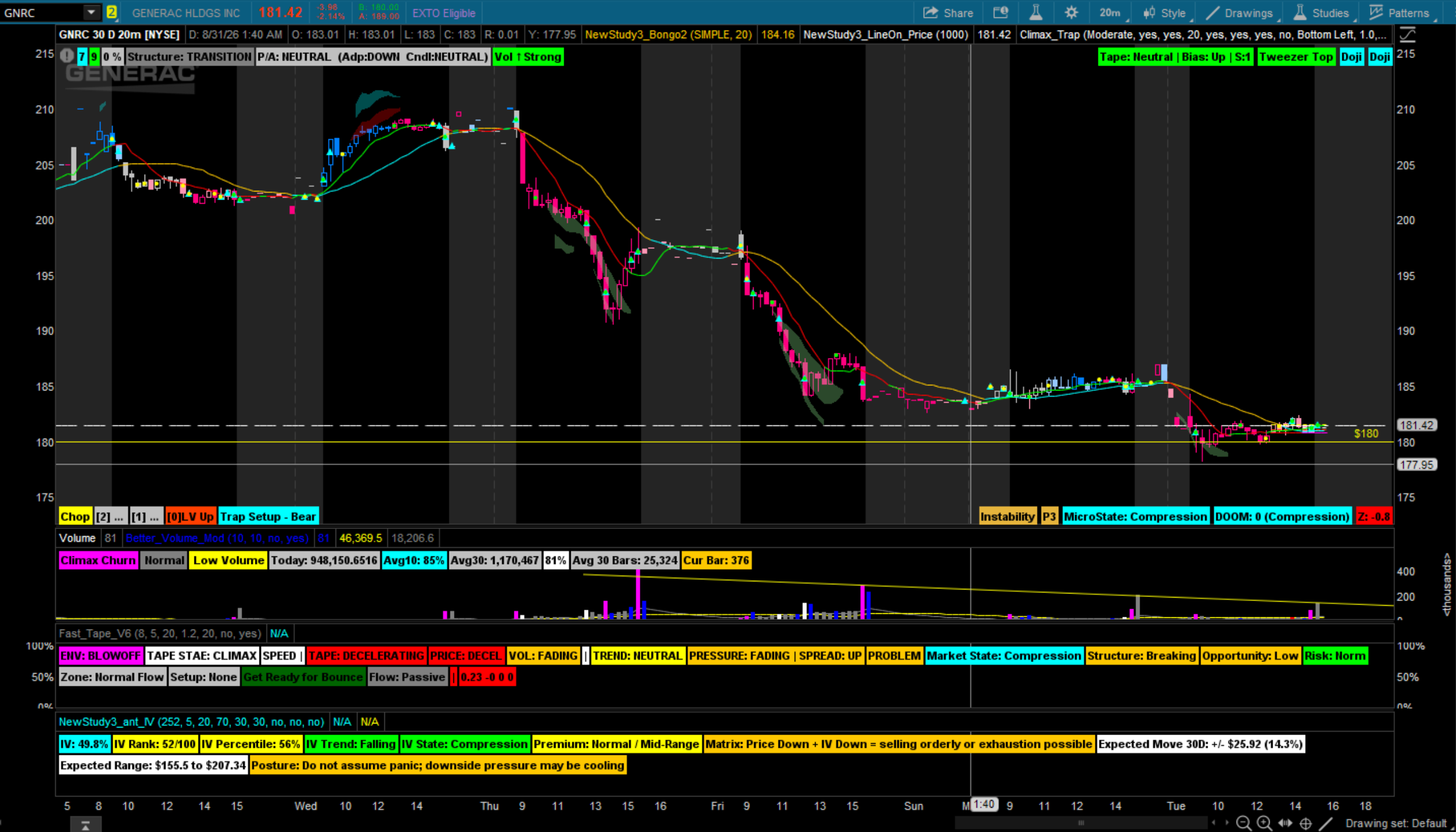
Task: Click the Low Volume label
Action: point(229,560)
